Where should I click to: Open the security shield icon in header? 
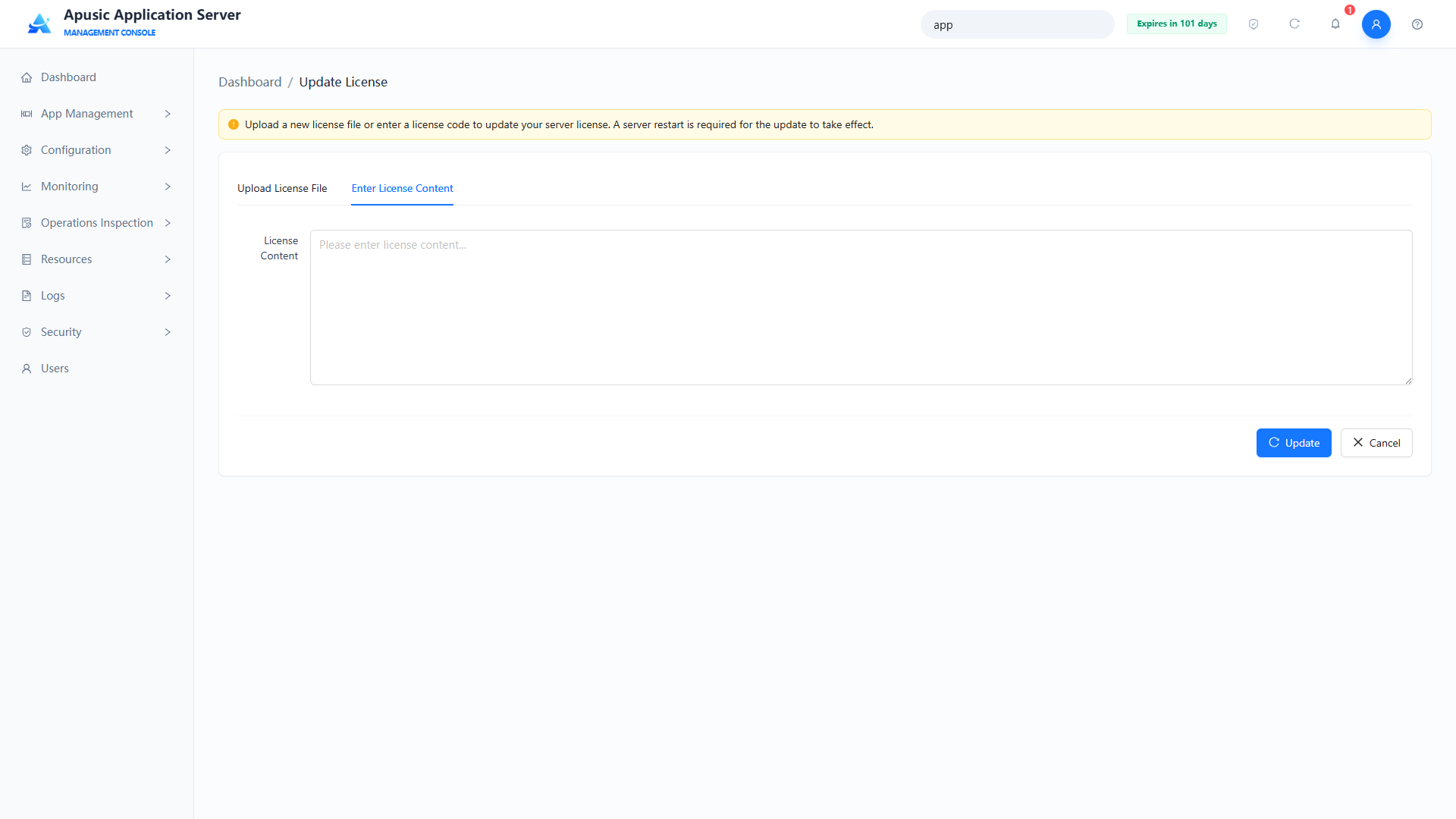point(1254,24)
